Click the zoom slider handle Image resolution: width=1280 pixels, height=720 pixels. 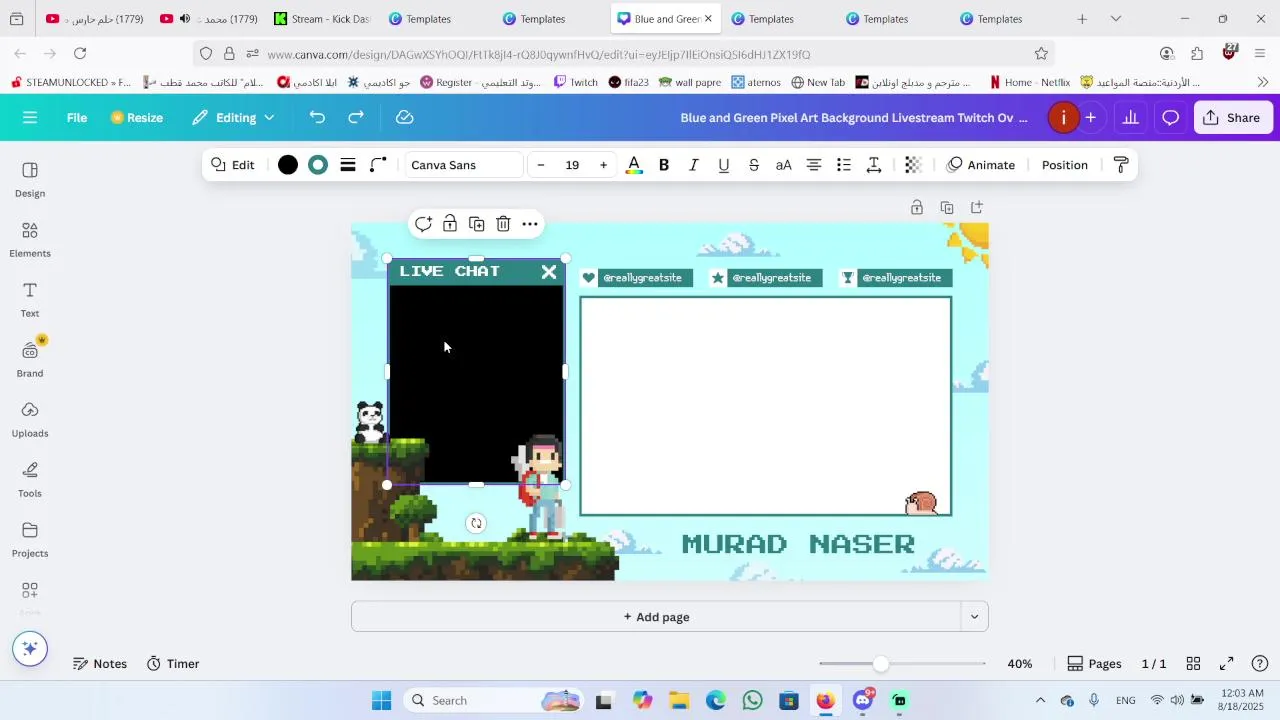coord(881,664)
